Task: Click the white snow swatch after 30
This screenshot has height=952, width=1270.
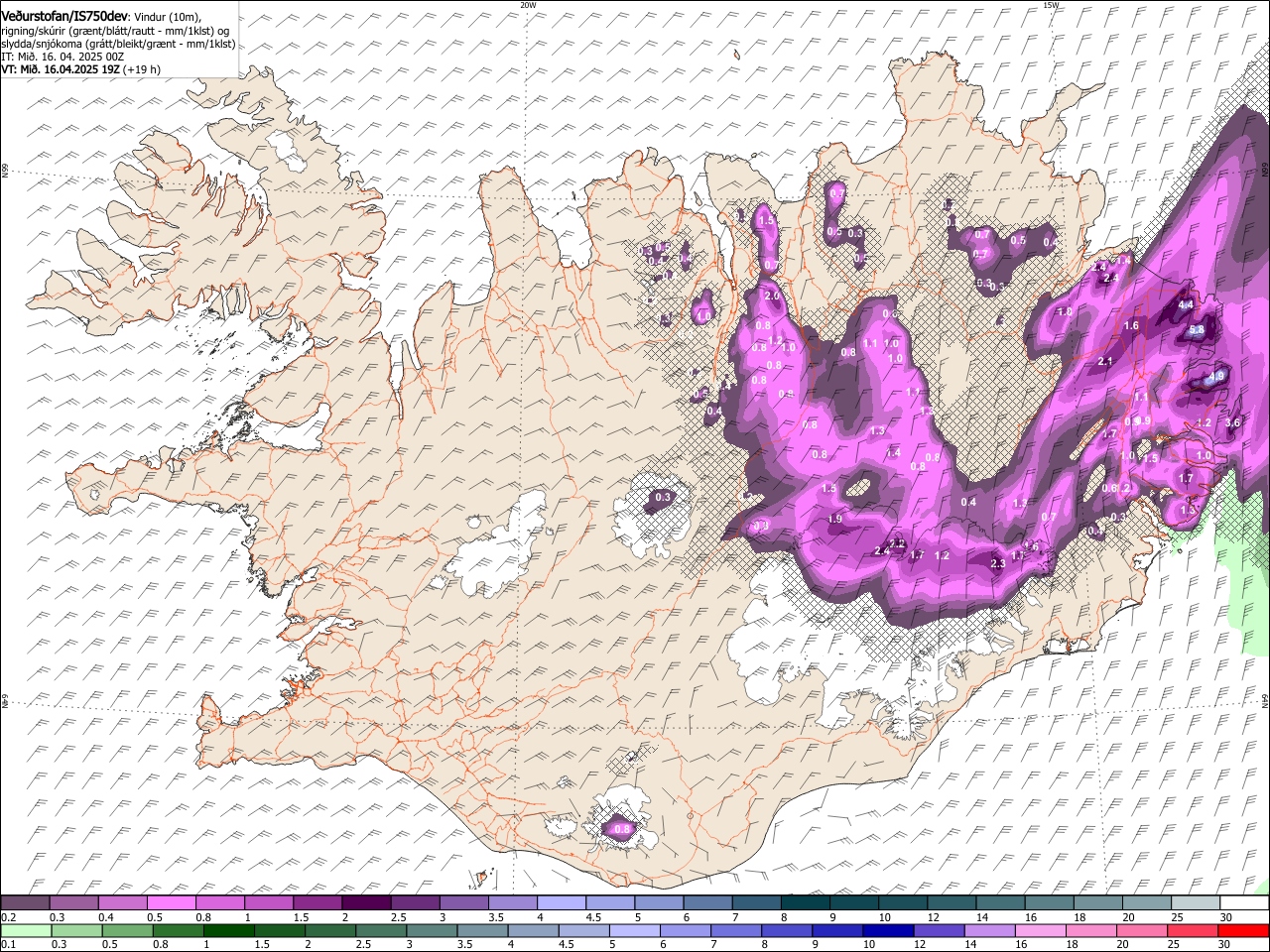Action: (1244, 903)
